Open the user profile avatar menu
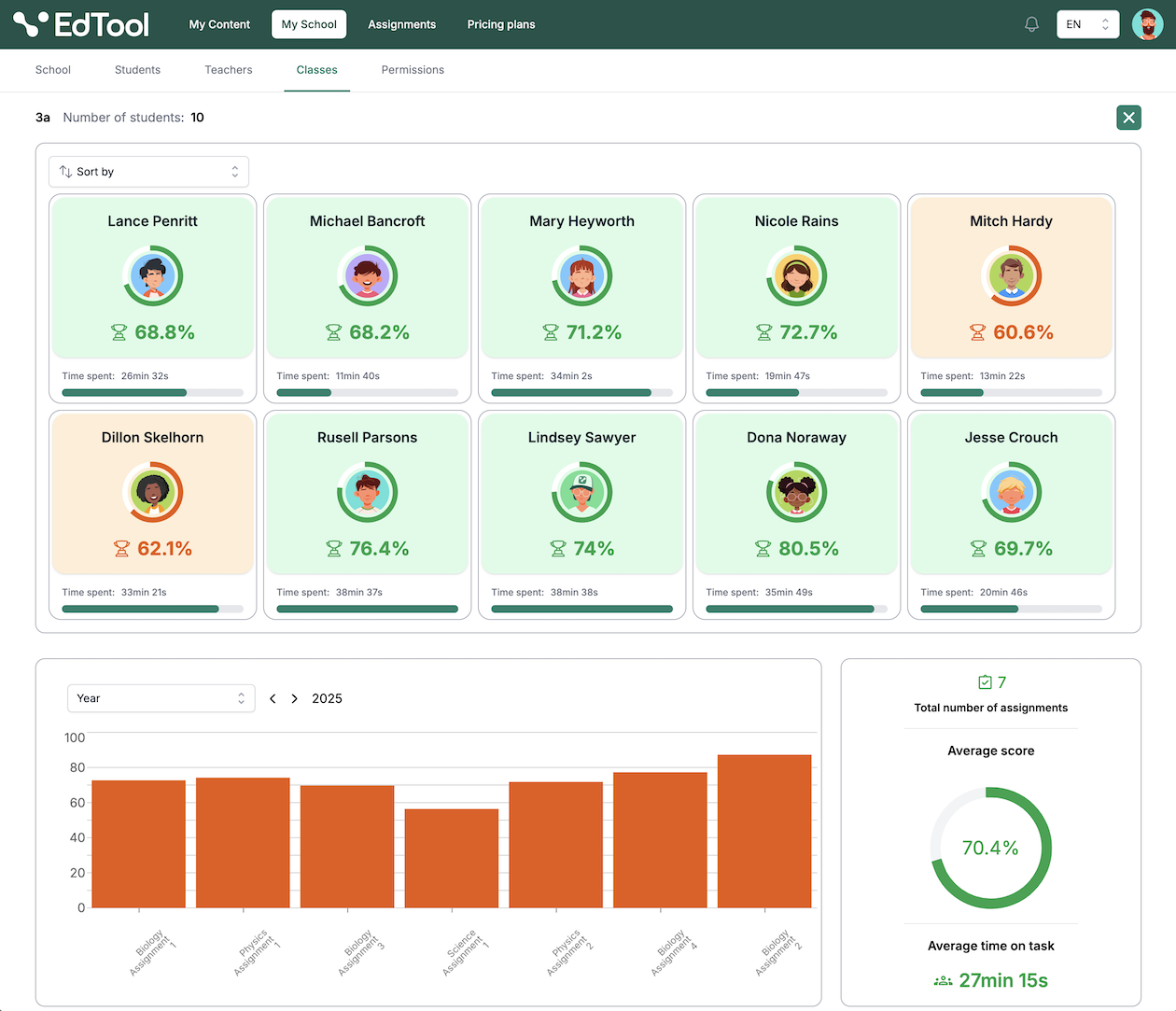This screenshot has width=1176, height=1011. (1147, 24)
